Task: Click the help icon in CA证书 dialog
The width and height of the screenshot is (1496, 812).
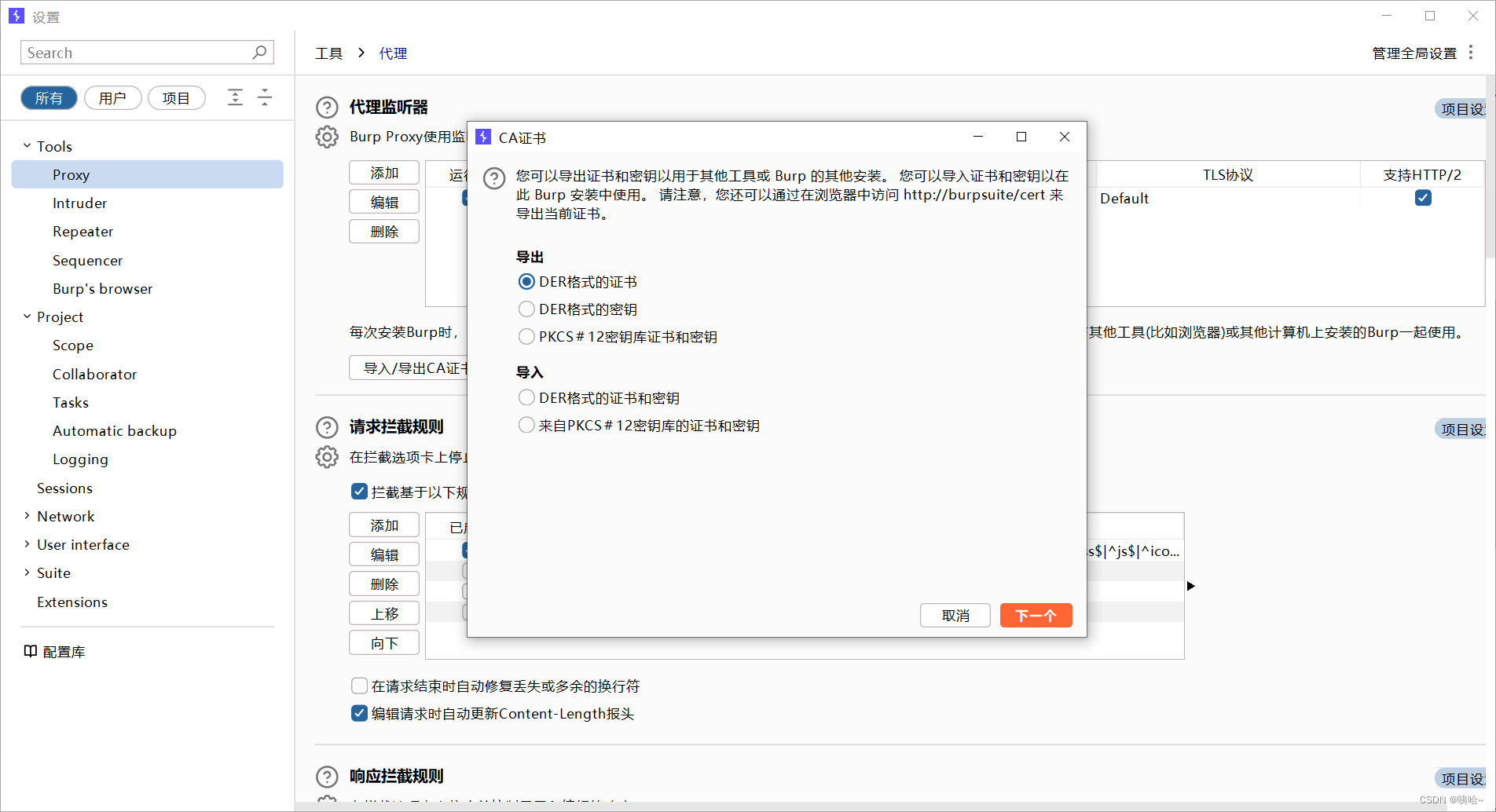Action: pos(494,178)
